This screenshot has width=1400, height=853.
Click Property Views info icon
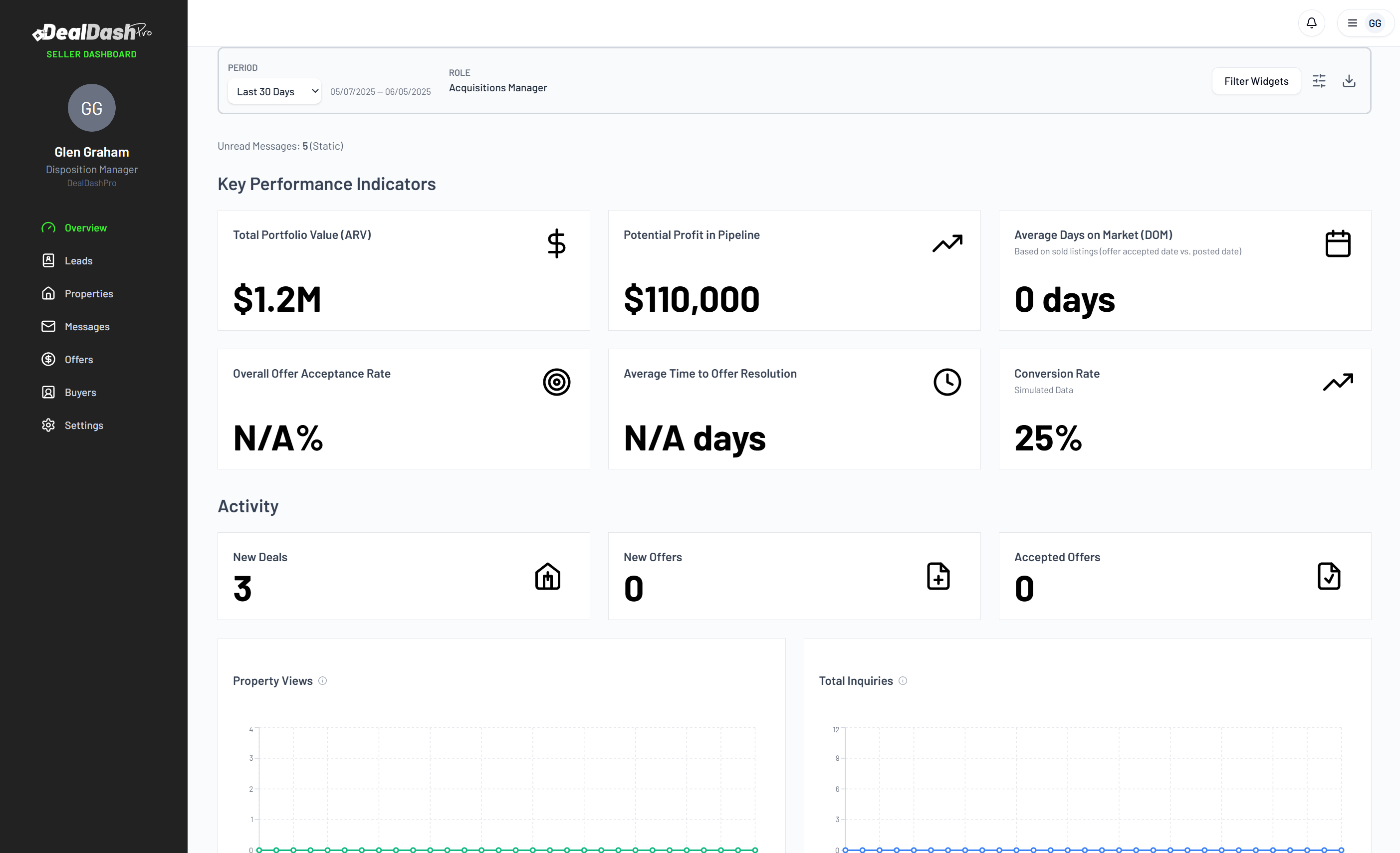(323, 681)
